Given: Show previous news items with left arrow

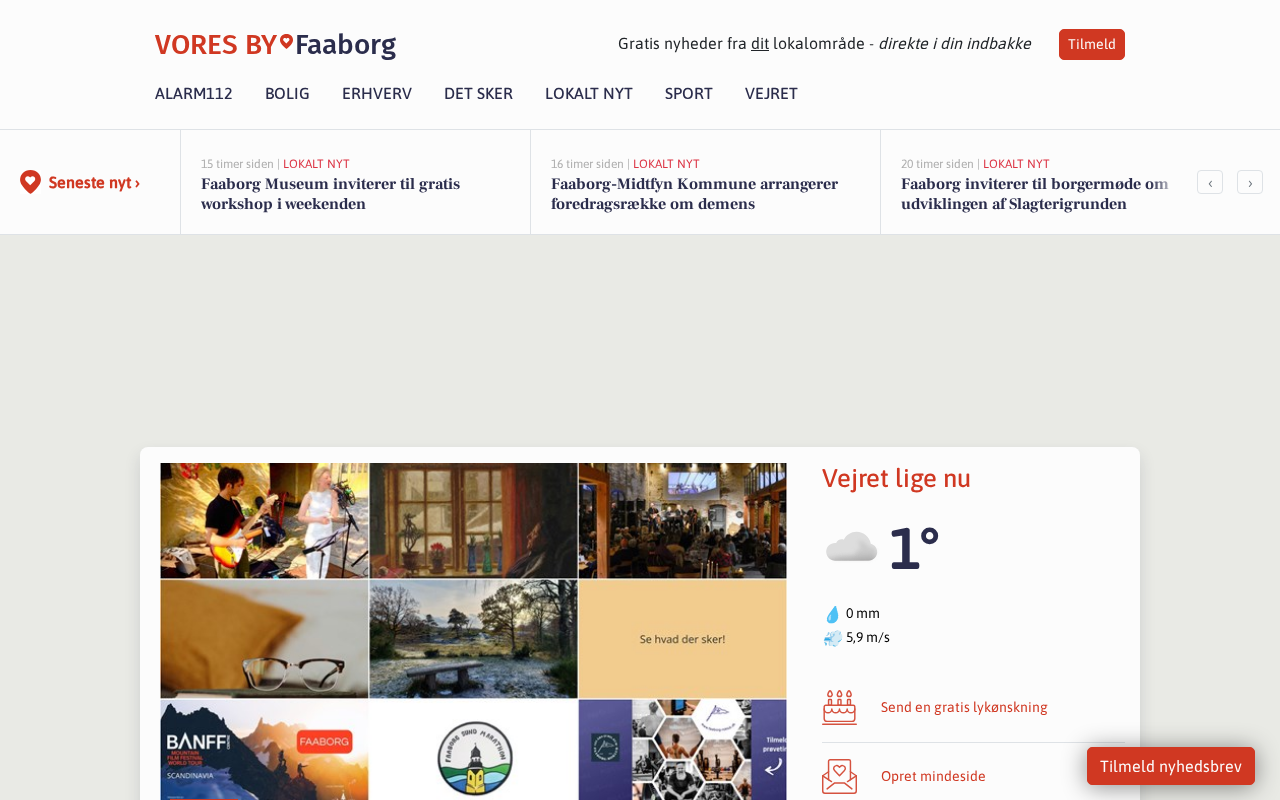Looking at the screenshot, I should click(1210, 182).
